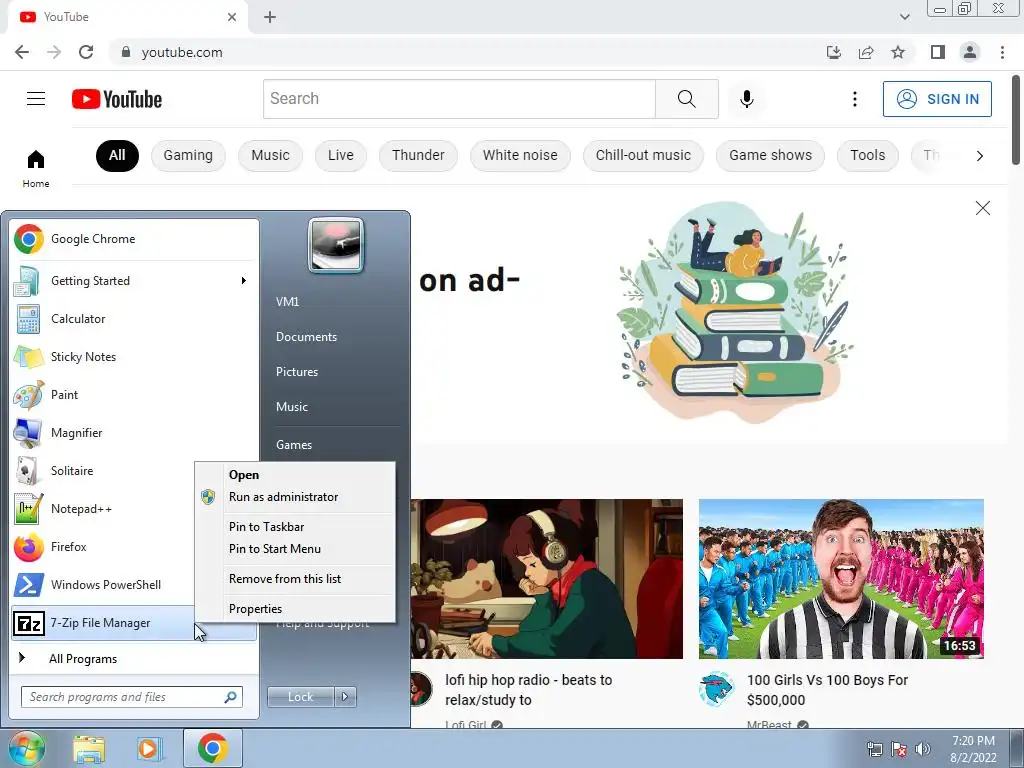
Task: Click Search programs and files box
Action: (132, 697)
